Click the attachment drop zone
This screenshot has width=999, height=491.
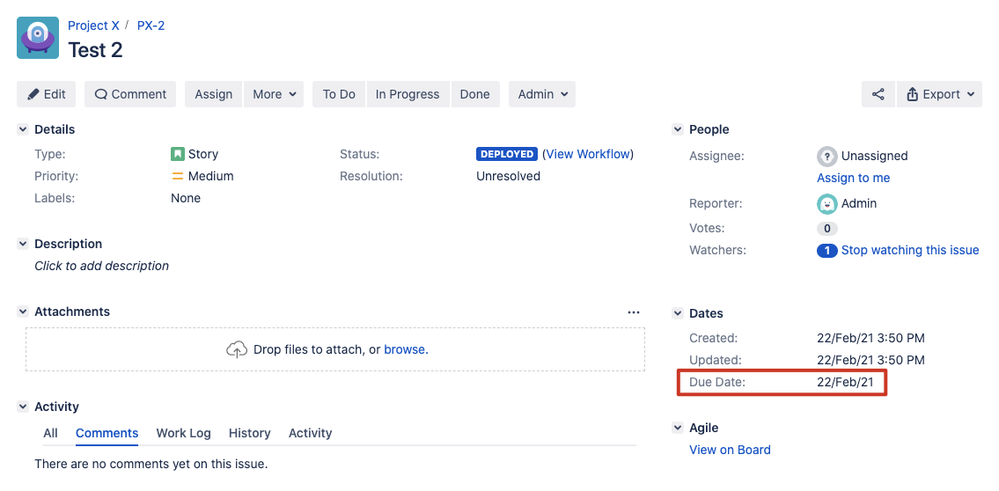pos(335,350)
